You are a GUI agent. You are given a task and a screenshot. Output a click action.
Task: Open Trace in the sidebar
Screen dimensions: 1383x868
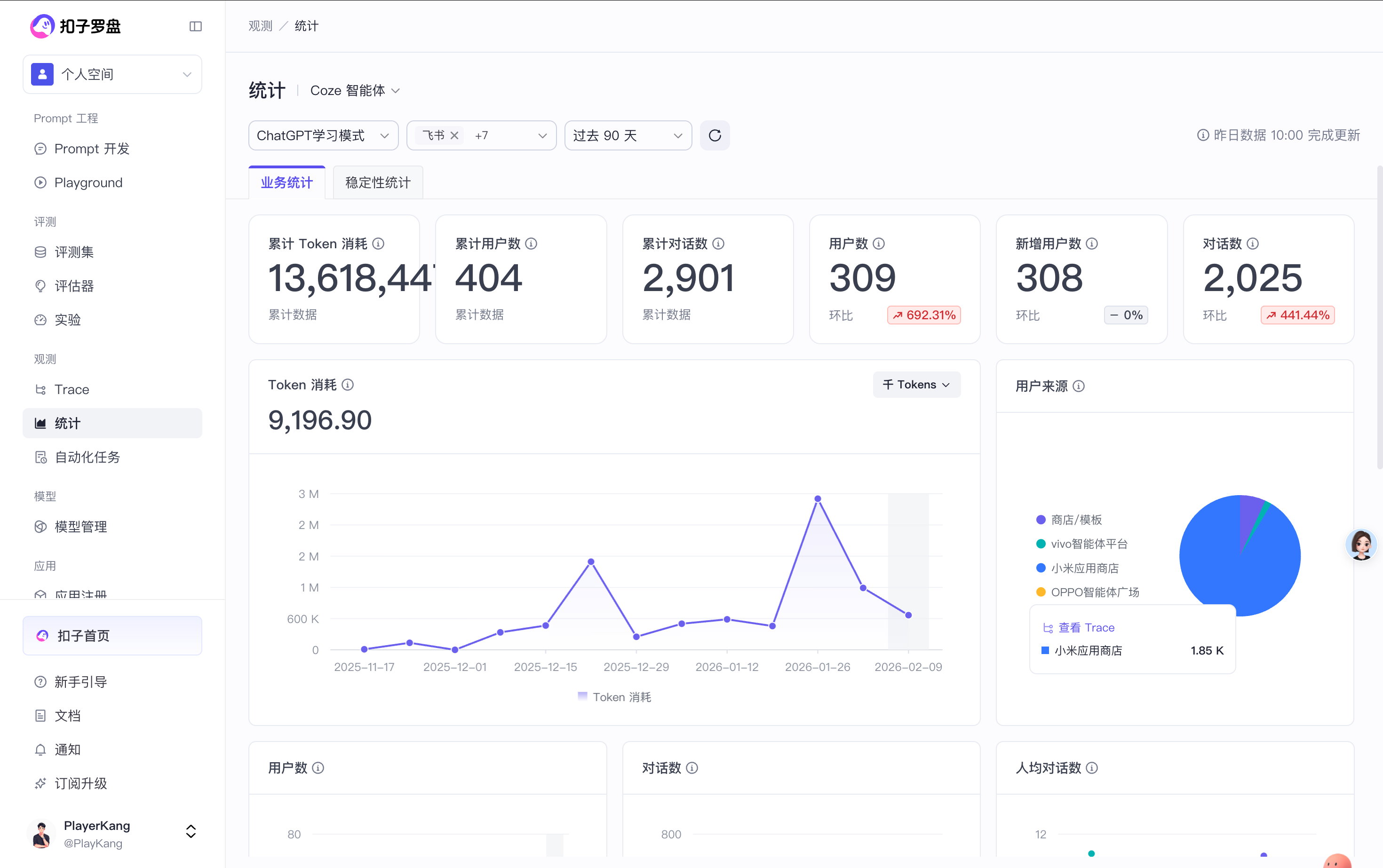click(72, 389)
